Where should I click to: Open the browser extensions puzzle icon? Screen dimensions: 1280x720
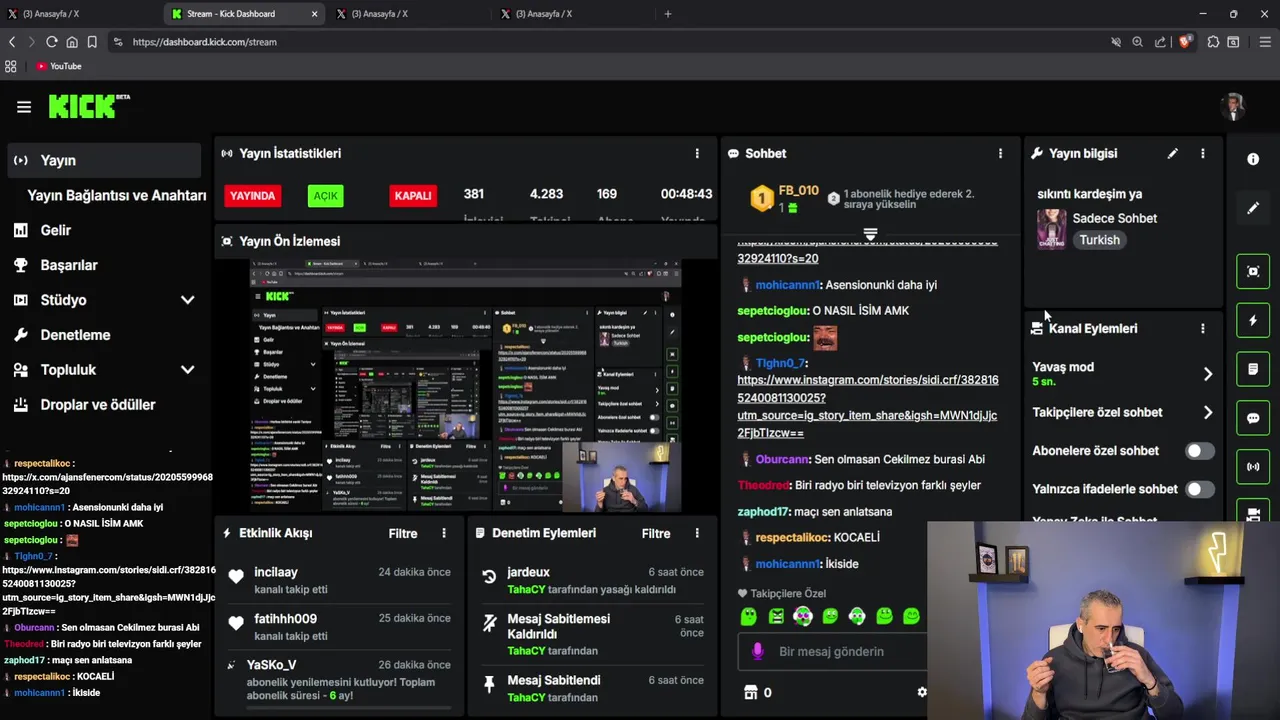[1213, 42]
